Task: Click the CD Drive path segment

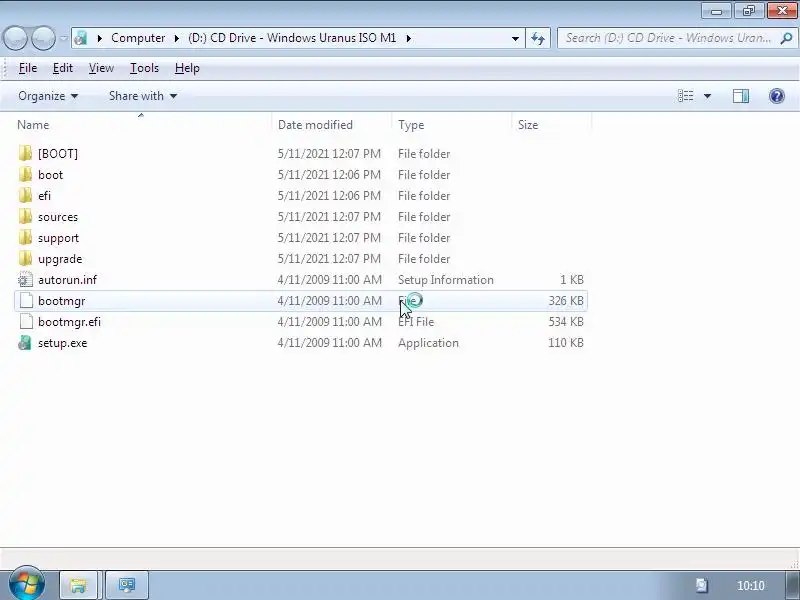Action: click(292, 38)
